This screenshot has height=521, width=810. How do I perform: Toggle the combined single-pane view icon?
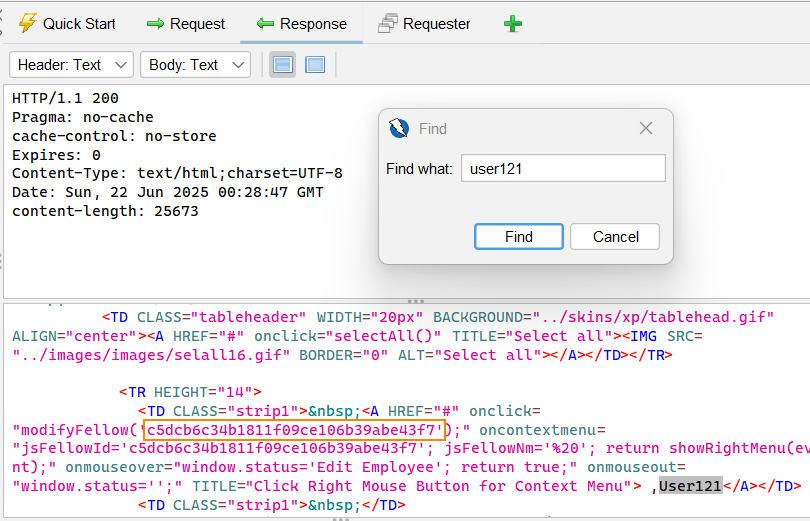[315, 65]
